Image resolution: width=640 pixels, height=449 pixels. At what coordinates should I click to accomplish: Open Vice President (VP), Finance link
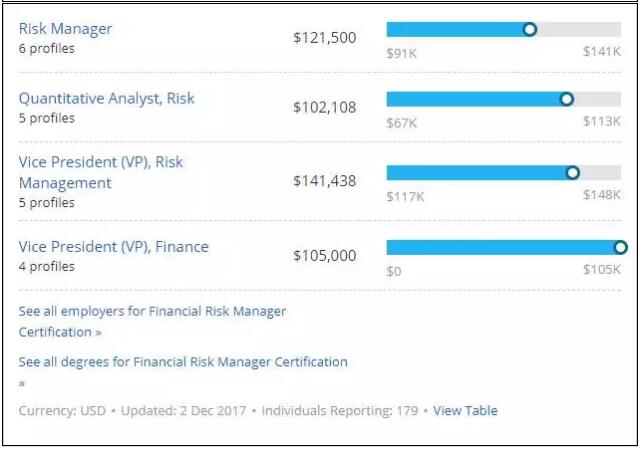[114, 247]
